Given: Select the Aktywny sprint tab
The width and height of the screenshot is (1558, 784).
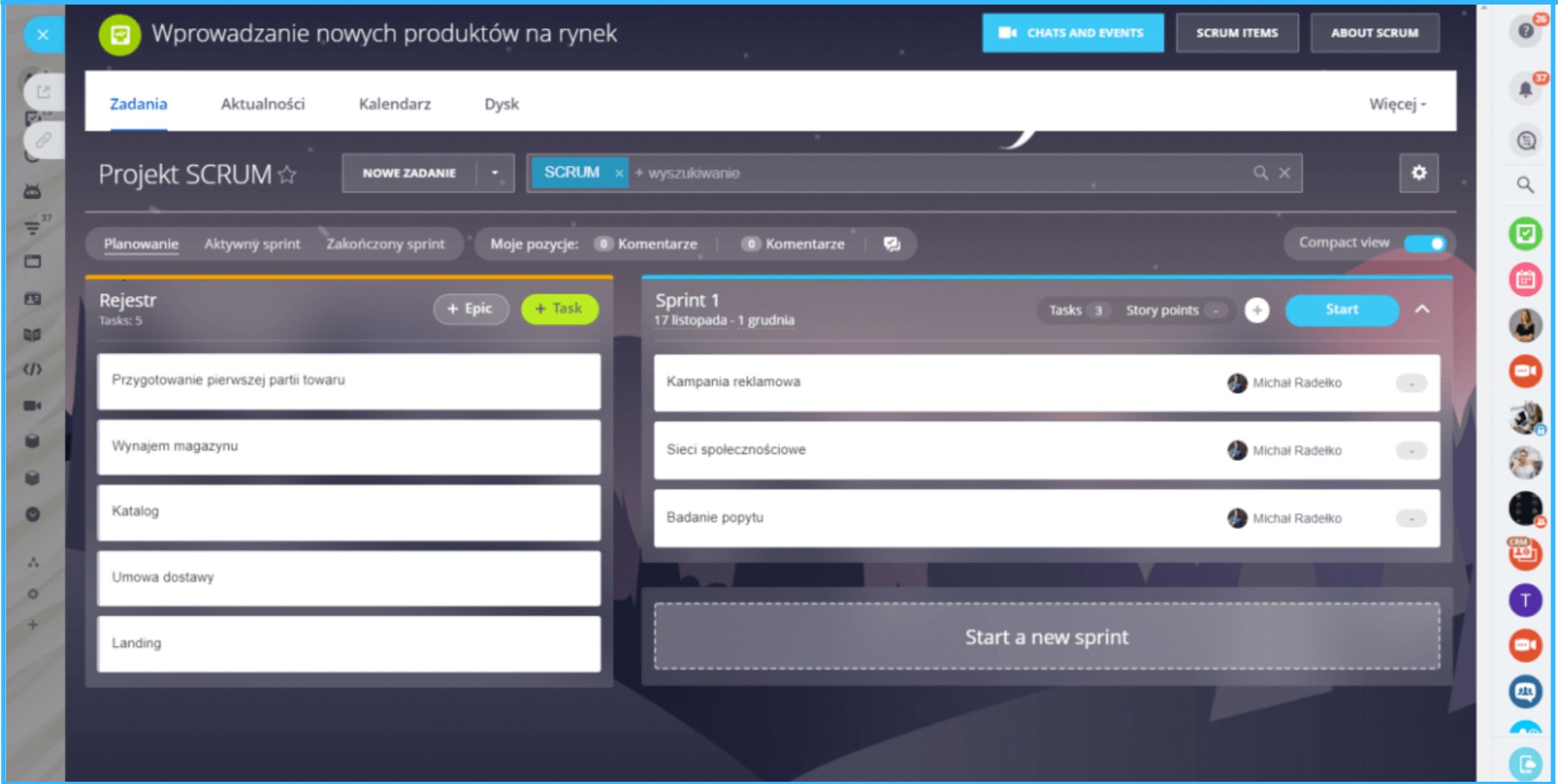Looking at the screenshot, I should tap(252, 244).
